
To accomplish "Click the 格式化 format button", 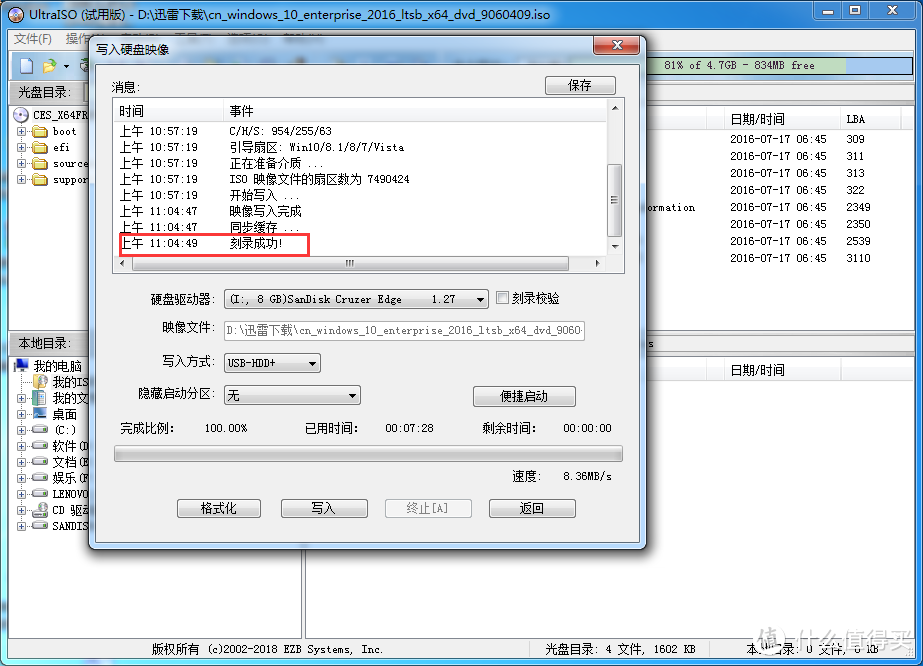I will pos(218,508).
